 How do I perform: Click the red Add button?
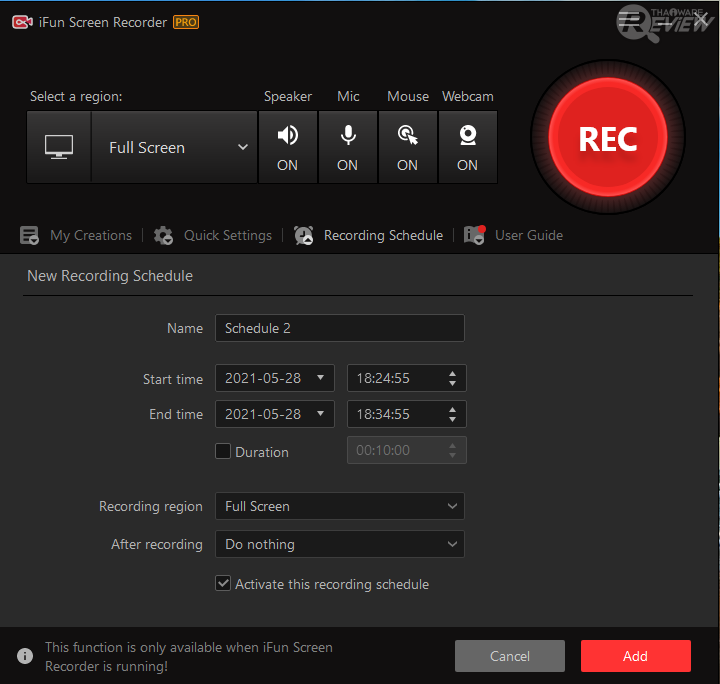[636, 656]
